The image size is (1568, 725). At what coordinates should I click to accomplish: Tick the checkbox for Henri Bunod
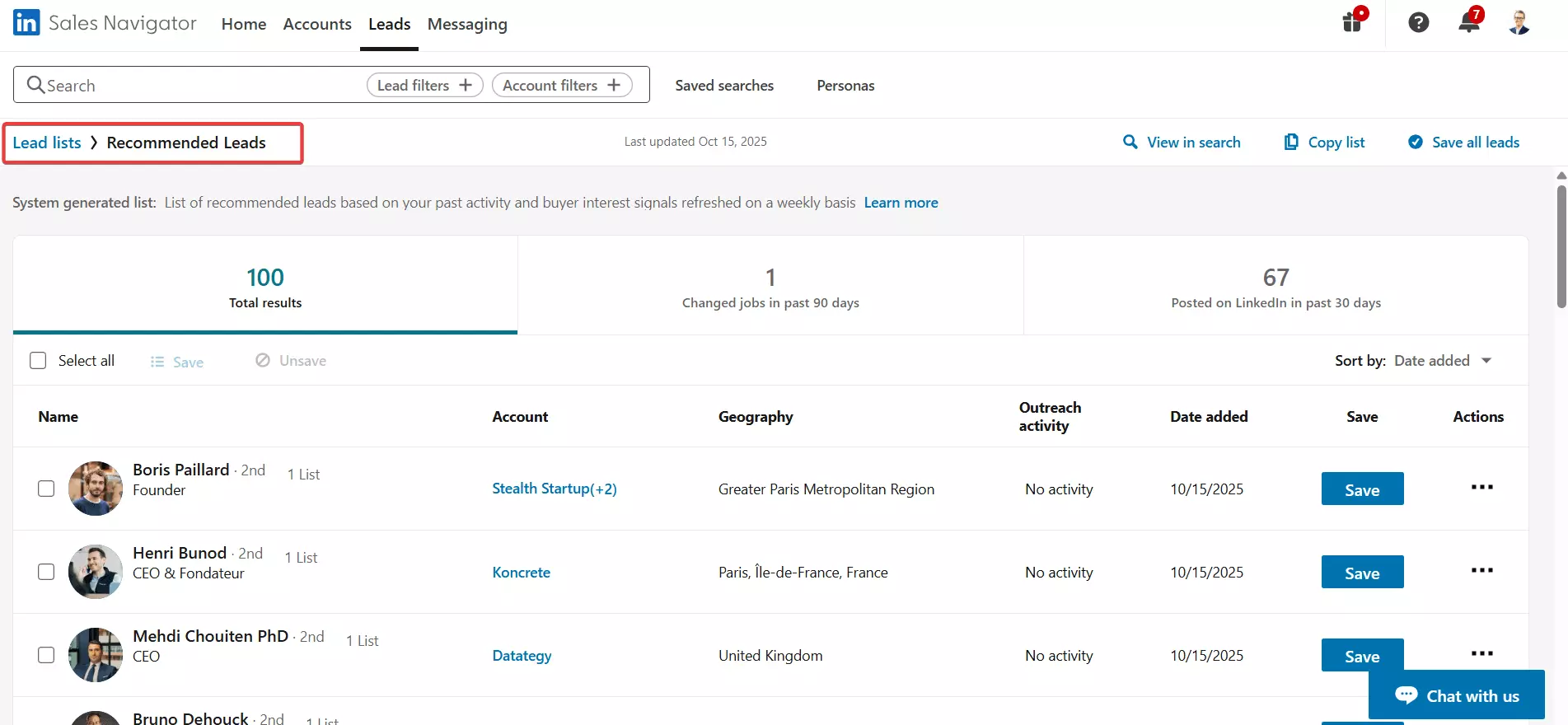pyautogui.click(x=46, y=572)
